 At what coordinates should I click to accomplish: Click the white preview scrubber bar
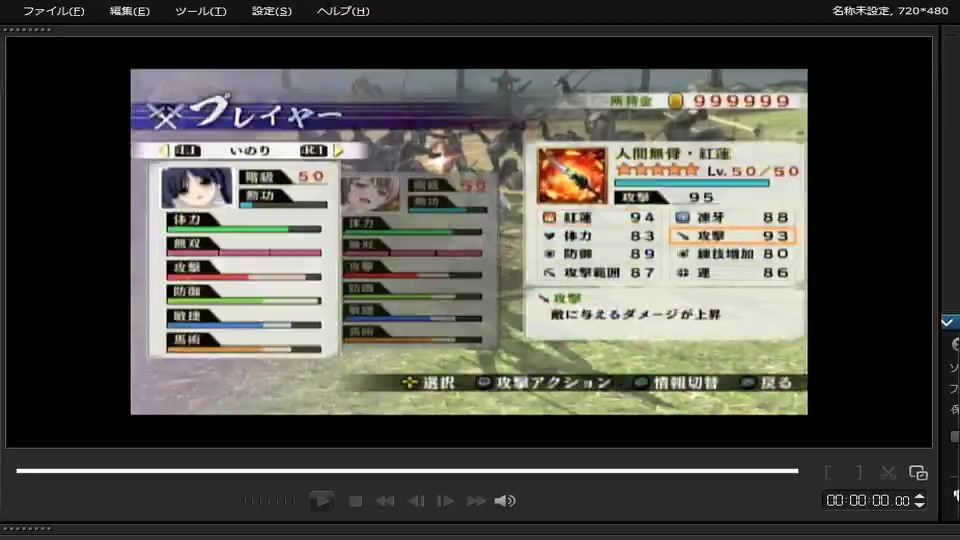click(407, 471)
